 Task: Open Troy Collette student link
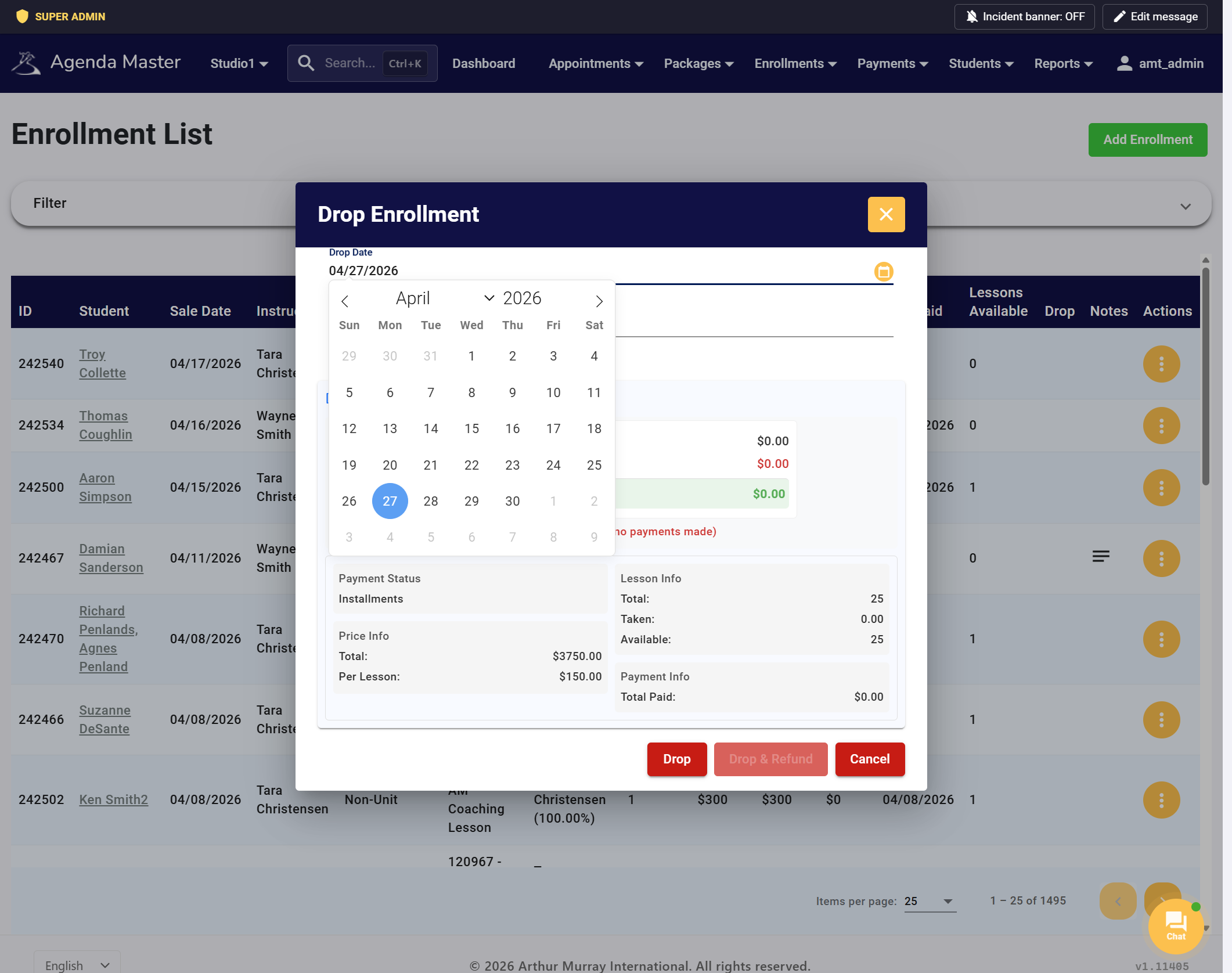point(102,363)
